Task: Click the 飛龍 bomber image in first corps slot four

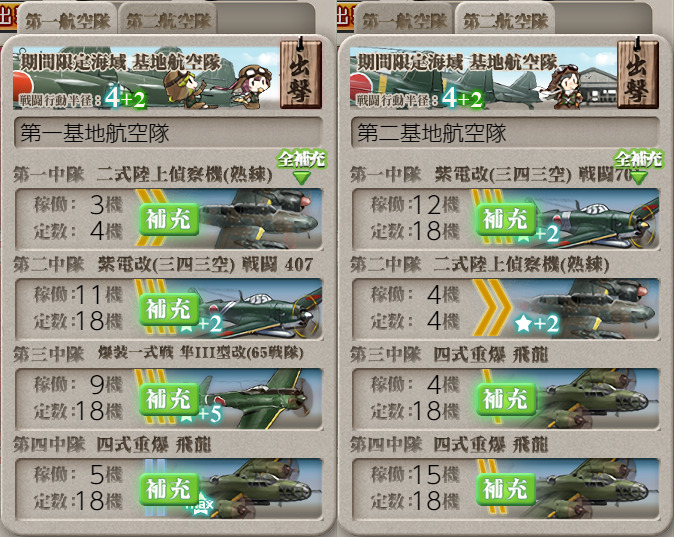Action: 261,488
